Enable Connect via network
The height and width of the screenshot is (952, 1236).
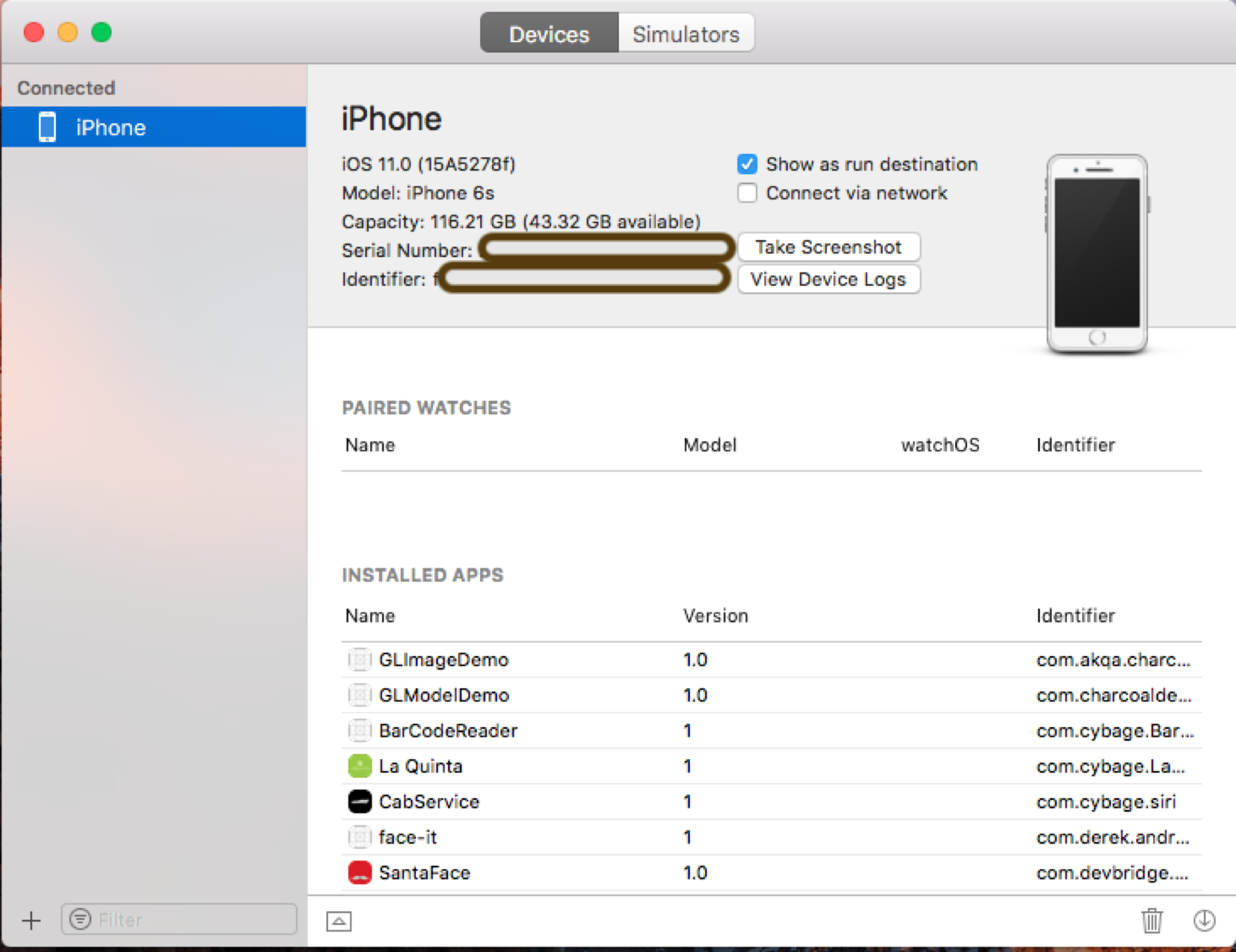point(747,193)
